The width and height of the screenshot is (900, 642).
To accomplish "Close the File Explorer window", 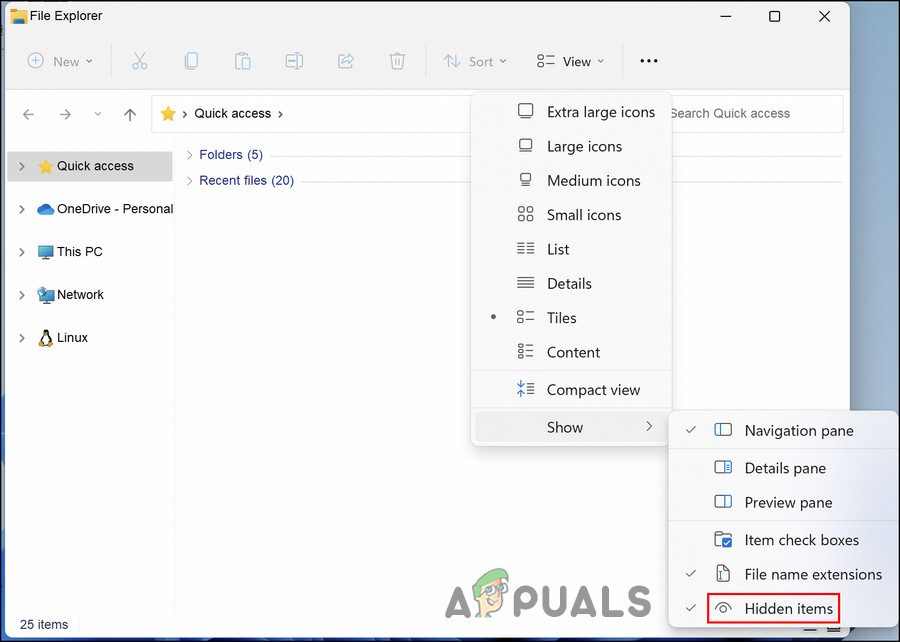I will (x=824, y=16).
